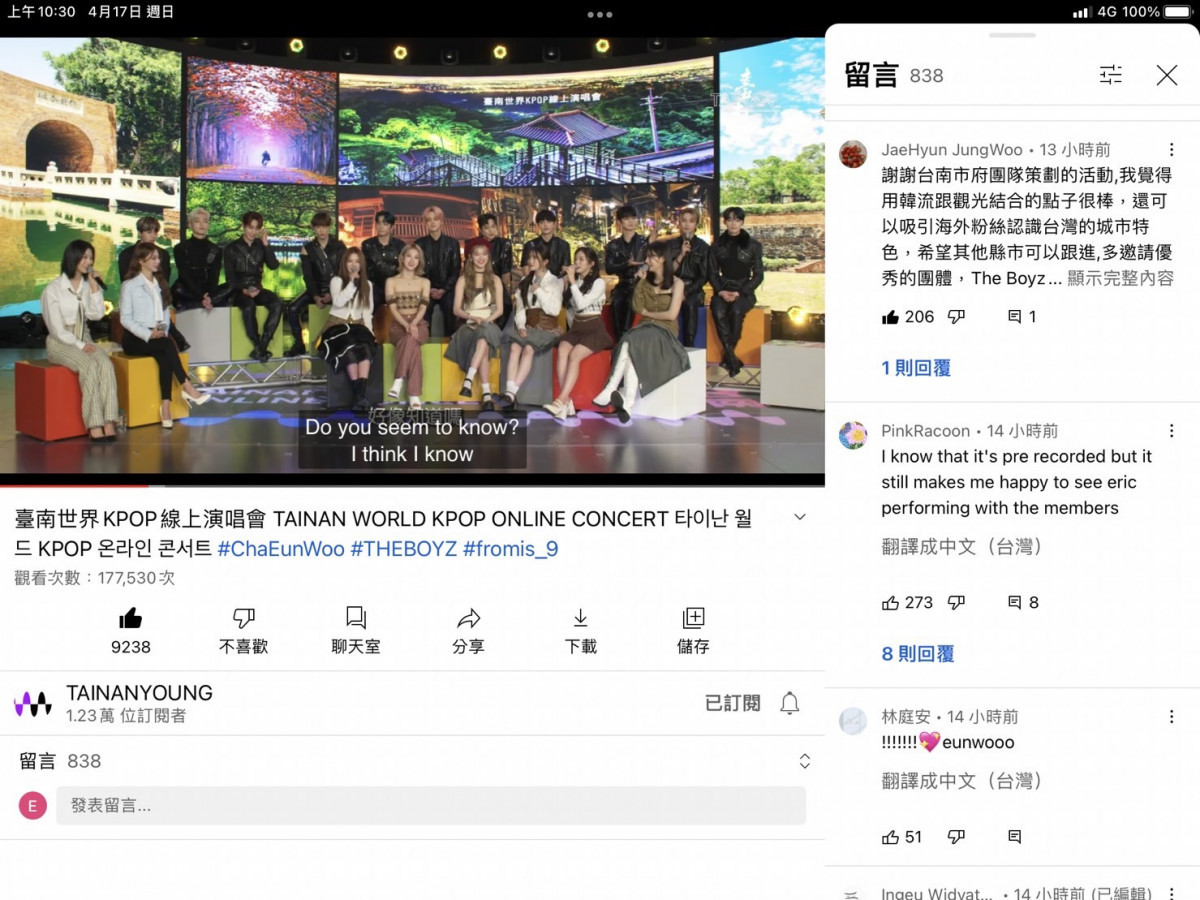Open Ingeu Widyat... comment options menu

coord(1171,893)
